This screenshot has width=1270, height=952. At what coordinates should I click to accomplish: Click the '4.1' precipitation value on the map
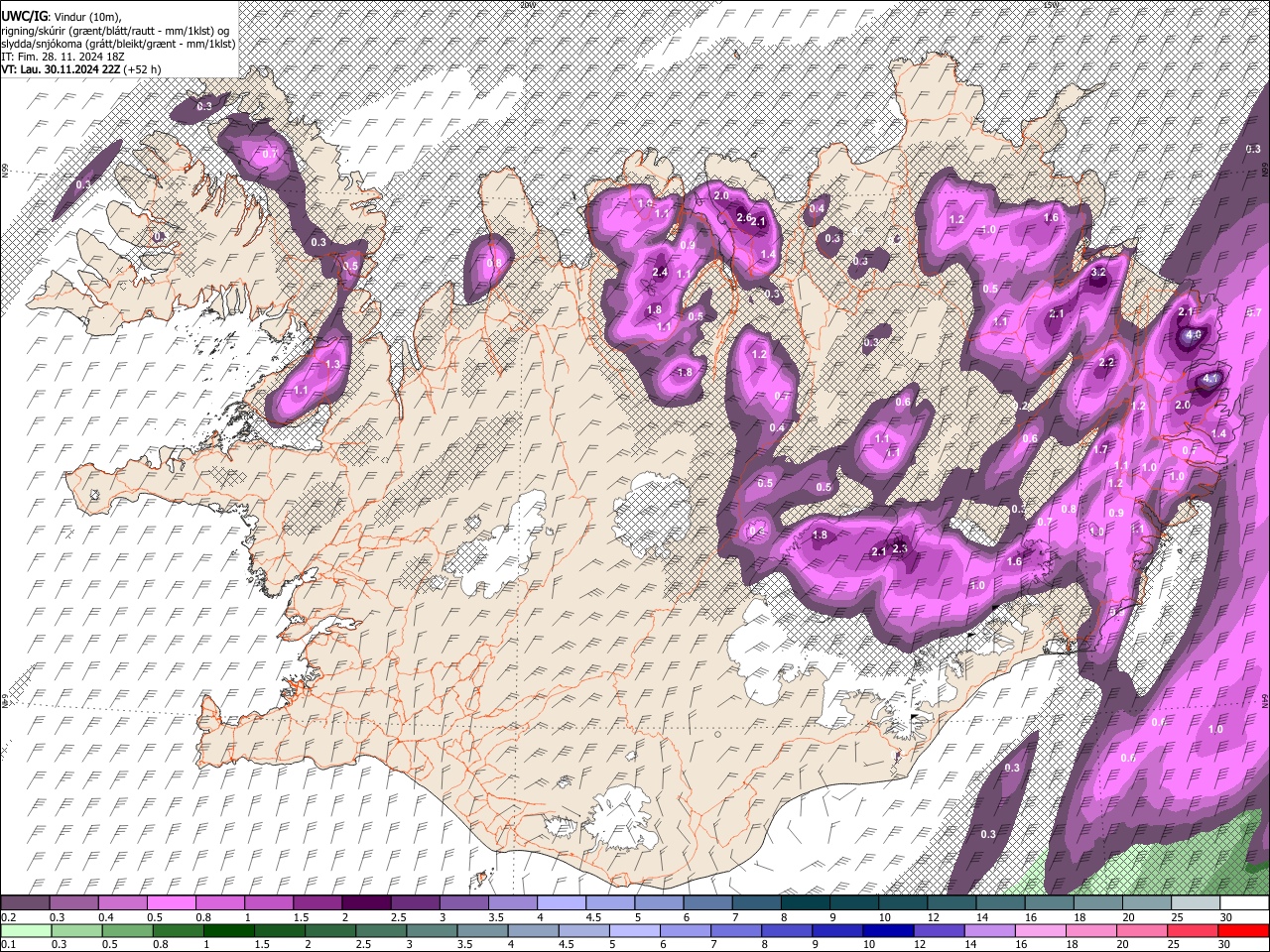click(x=1210, y=379)
